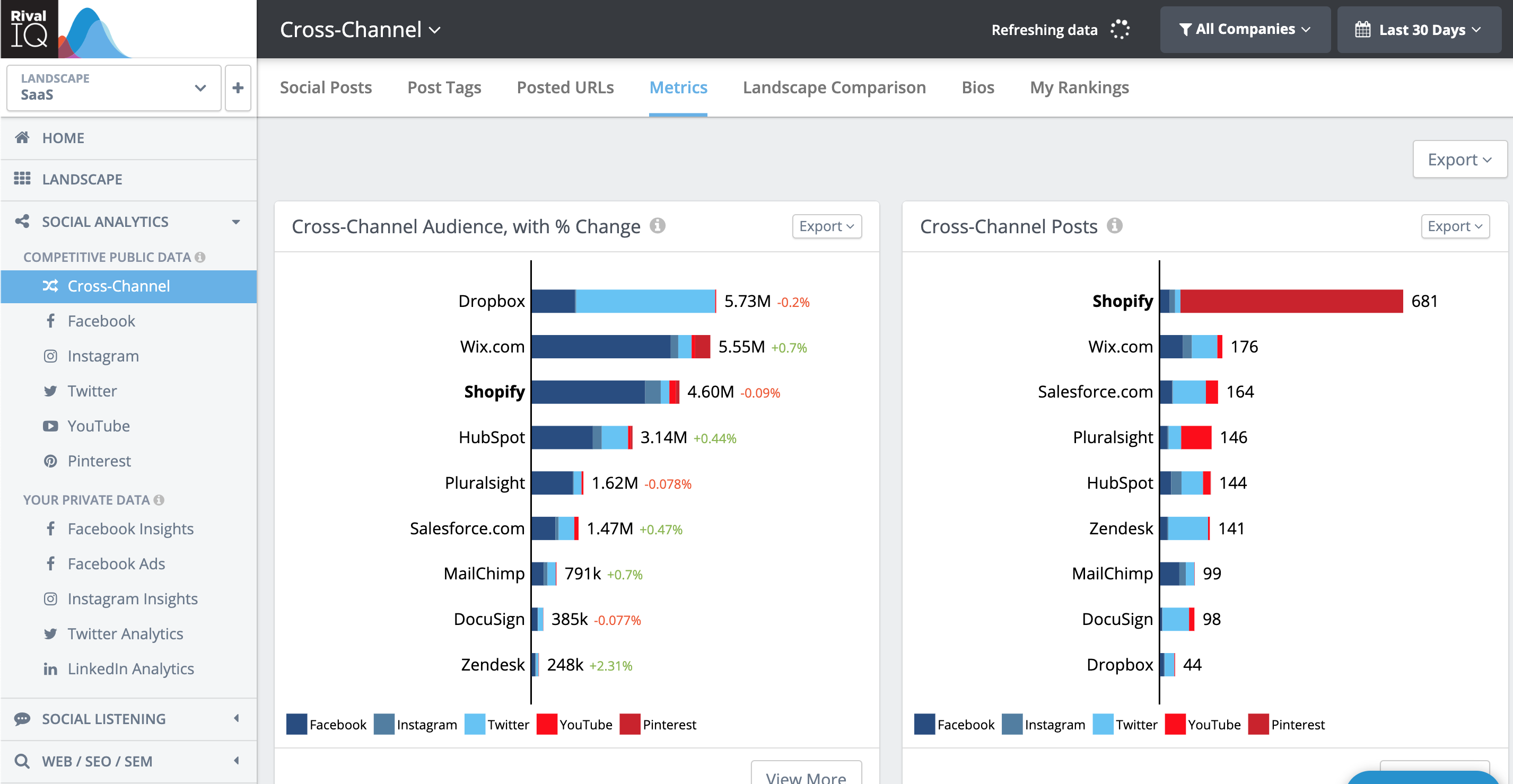Open the Bios tab
The image size is (1513, 784).
978,87
